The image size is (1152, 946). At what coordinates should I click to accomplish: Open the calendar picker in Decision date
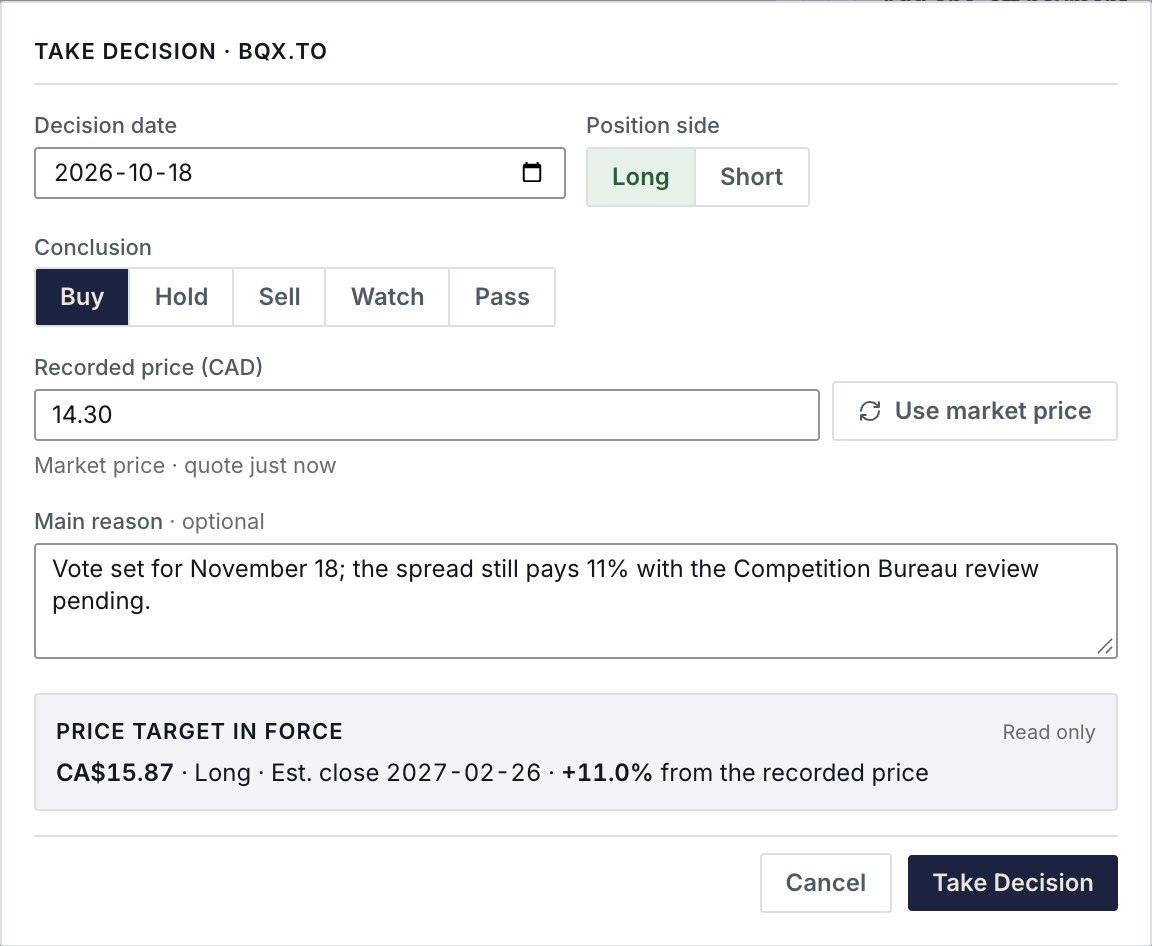pos(531,173)
